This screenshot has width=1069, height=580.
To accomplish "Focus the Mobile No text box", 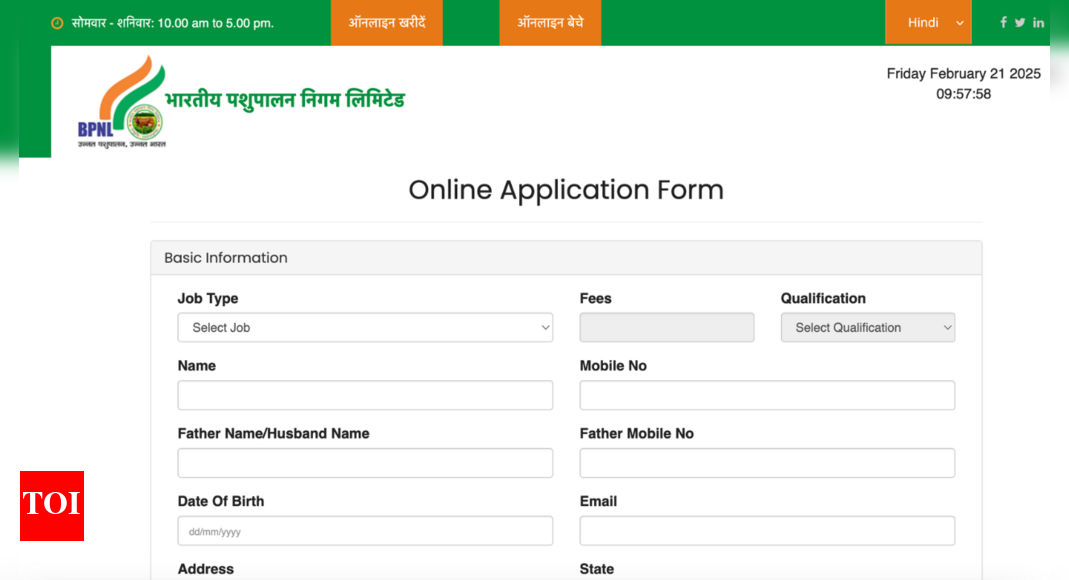I will click(766, 395).
